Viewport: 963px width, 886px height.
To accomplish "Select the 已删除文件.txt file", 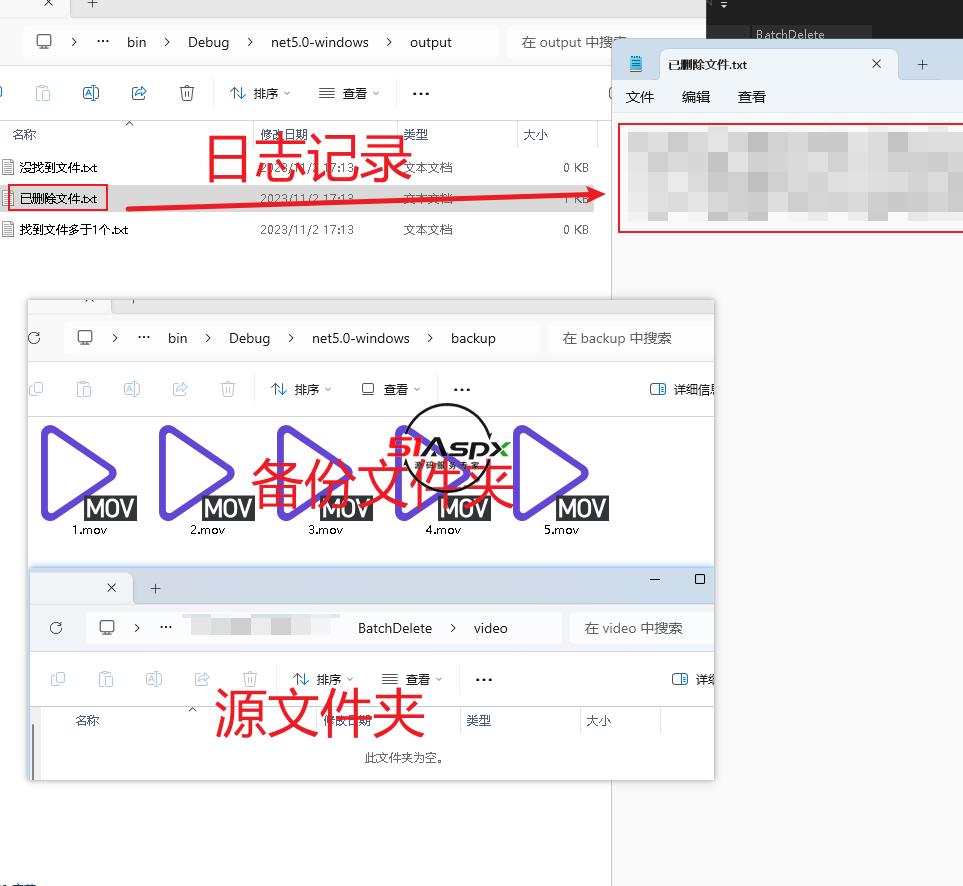I will click(x=59, y=198).
